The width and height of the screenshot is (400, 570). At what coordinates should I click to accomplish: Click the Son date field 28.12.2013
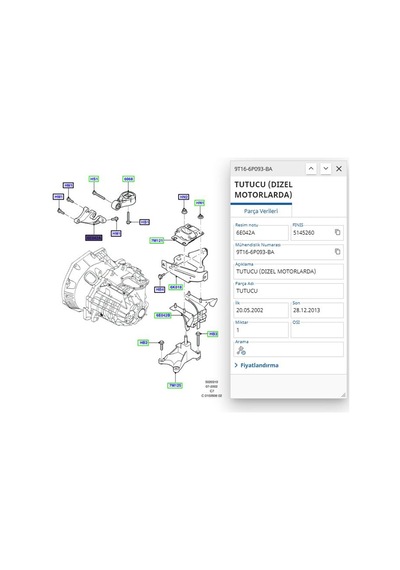tap(317, 310)
